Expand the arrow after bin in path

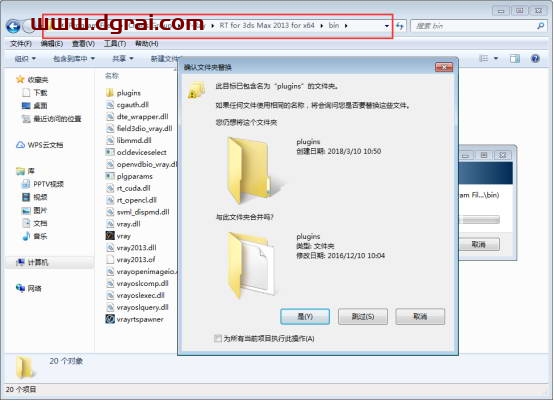[x=346, y=26]
